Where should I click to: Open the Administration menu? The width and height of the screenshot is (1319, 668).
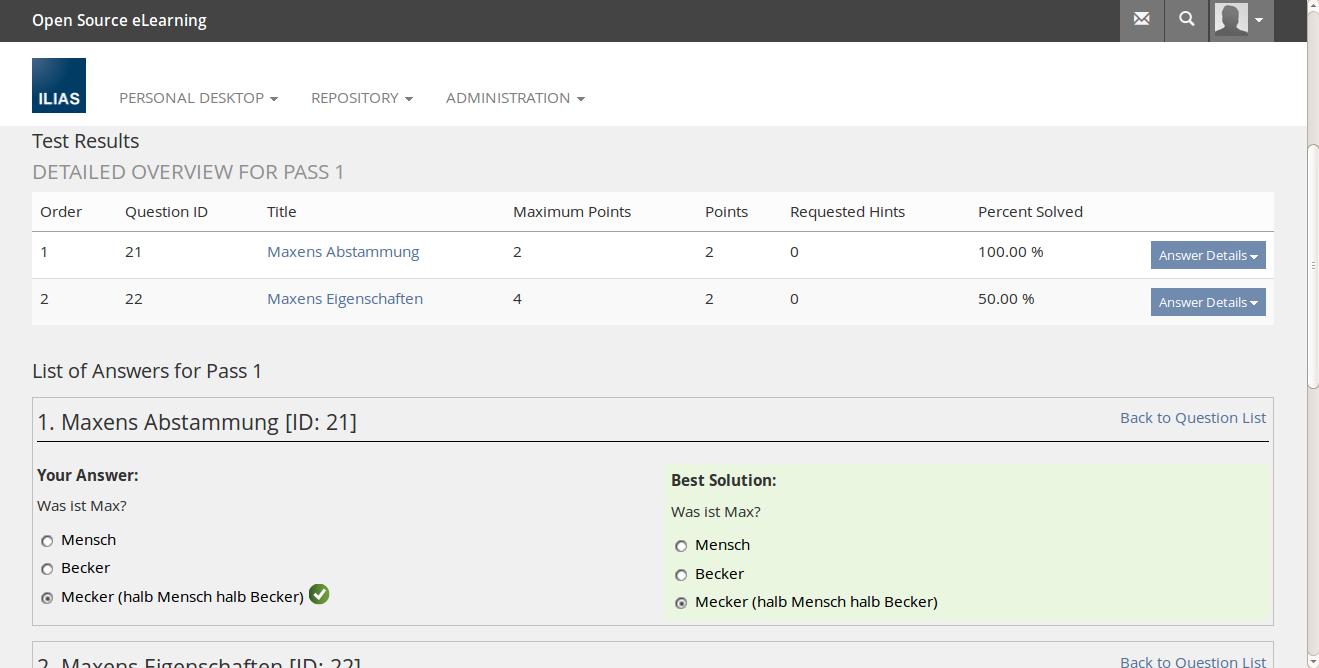(x=515, y=98)
